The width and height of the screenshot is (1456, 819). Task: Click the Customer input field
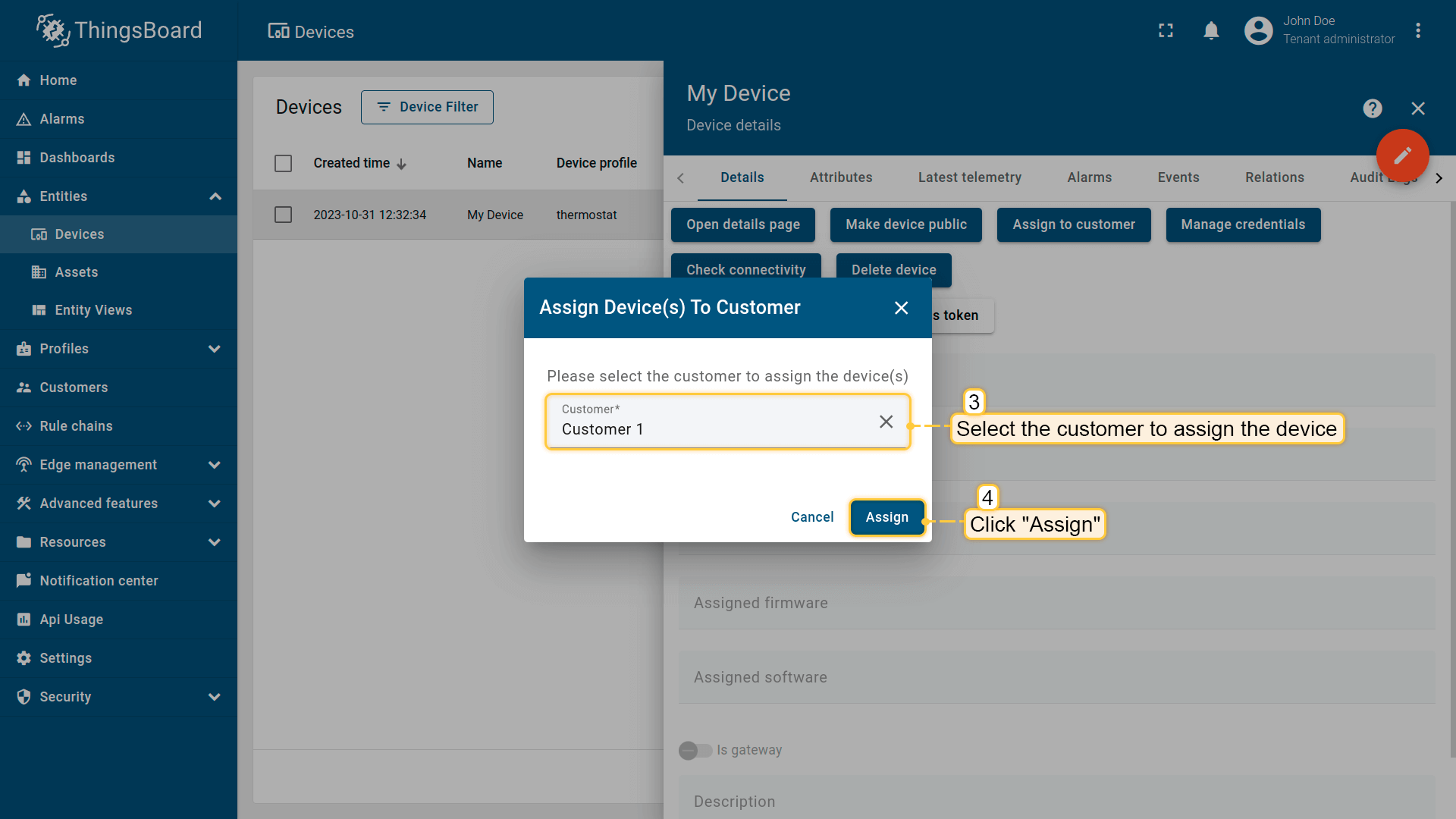[x=705, y=428]
